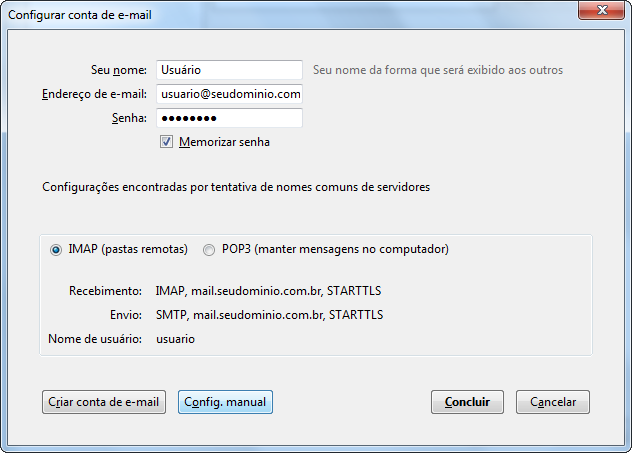Viewport: 632px width, 453px height.
Task: Click the Concluir button
Action: click(x=467, y=402)
